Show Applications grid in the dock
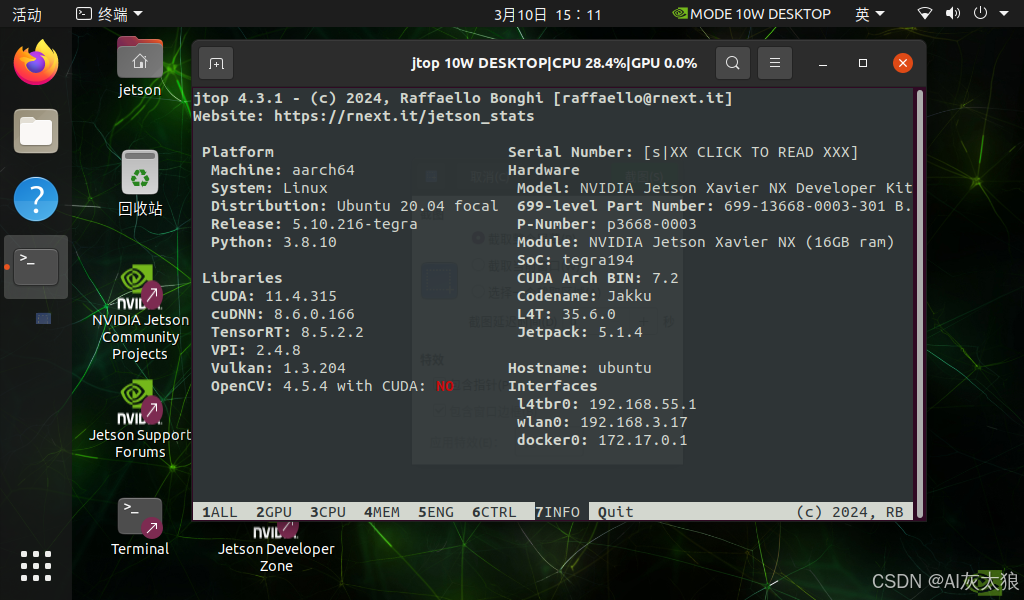The image size is (1024, 600). point(36,565)
